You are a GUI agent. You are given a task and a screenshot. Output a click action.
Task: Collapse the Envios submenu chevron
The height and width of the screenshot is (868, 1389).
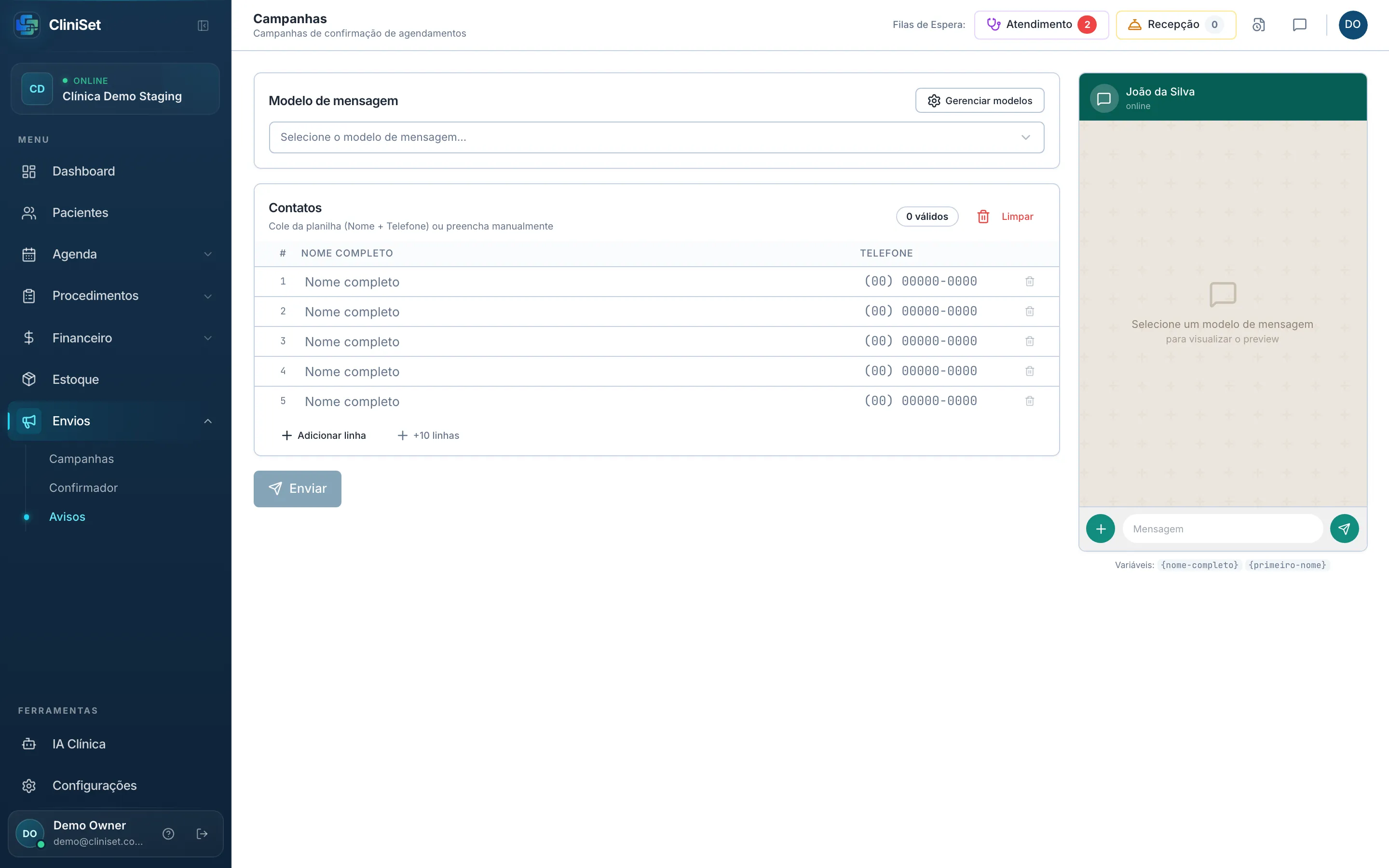coord(208,421)
